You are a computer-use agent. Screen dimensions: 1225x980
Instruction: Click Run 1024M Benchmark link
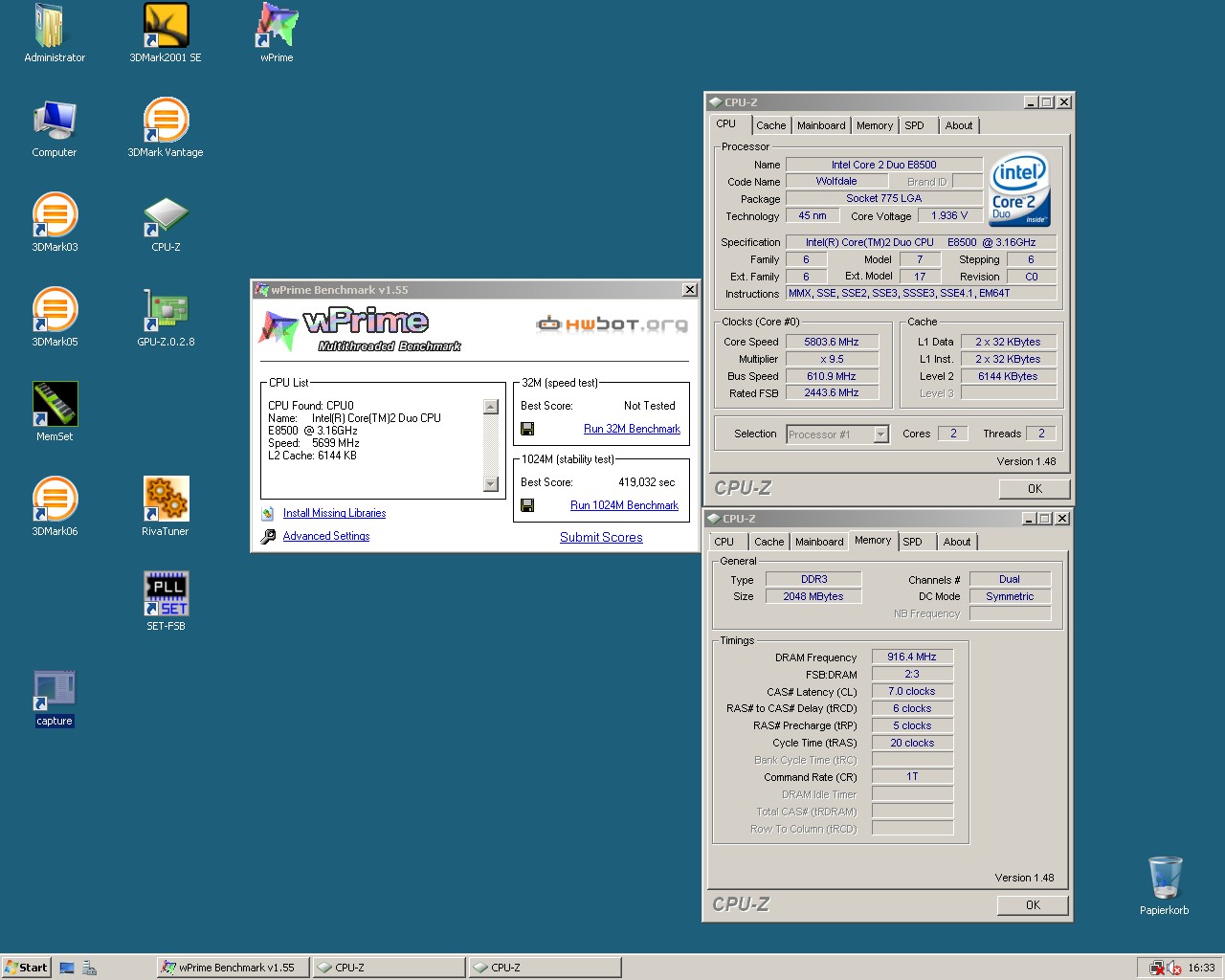coord(624,505)
